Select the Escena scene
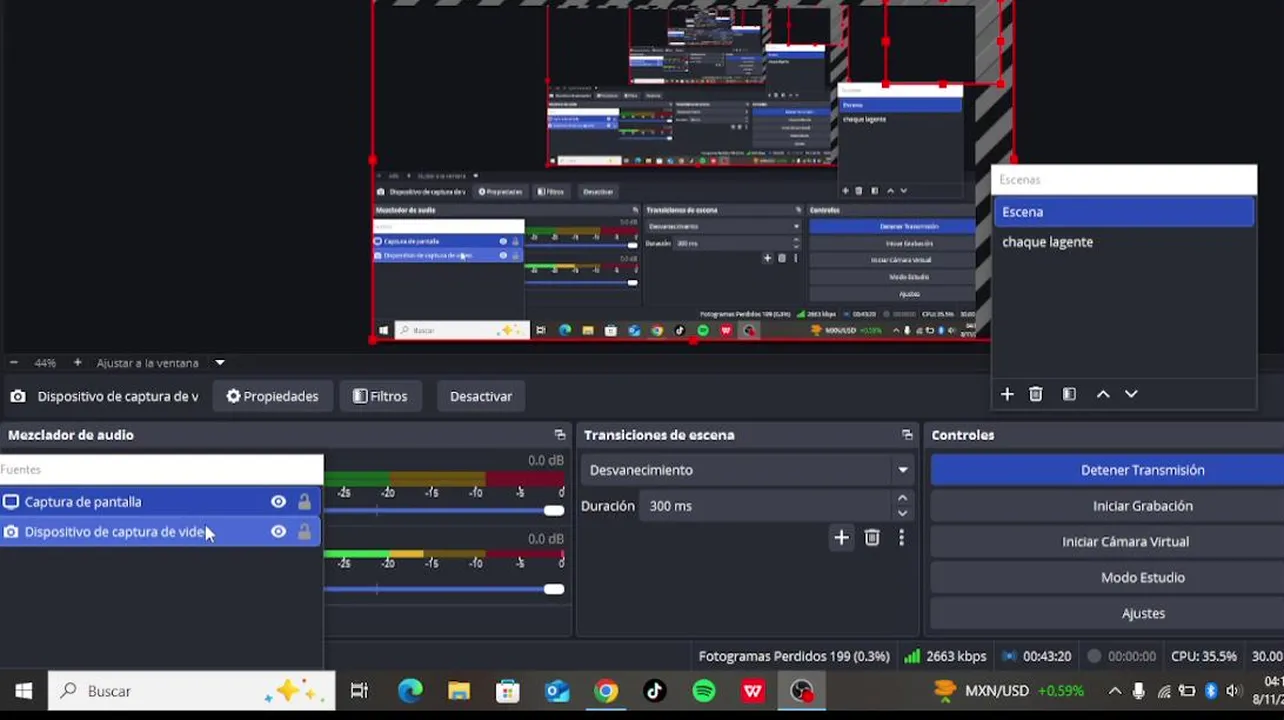The image size is (1284, 720). point(1124,212)
